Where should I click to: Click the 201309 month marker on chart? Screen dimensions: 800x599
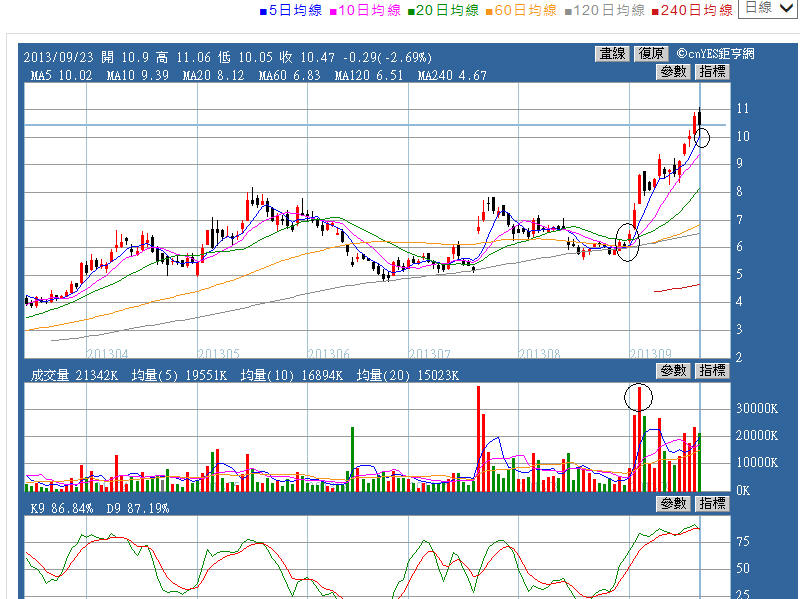click(651, 353)
